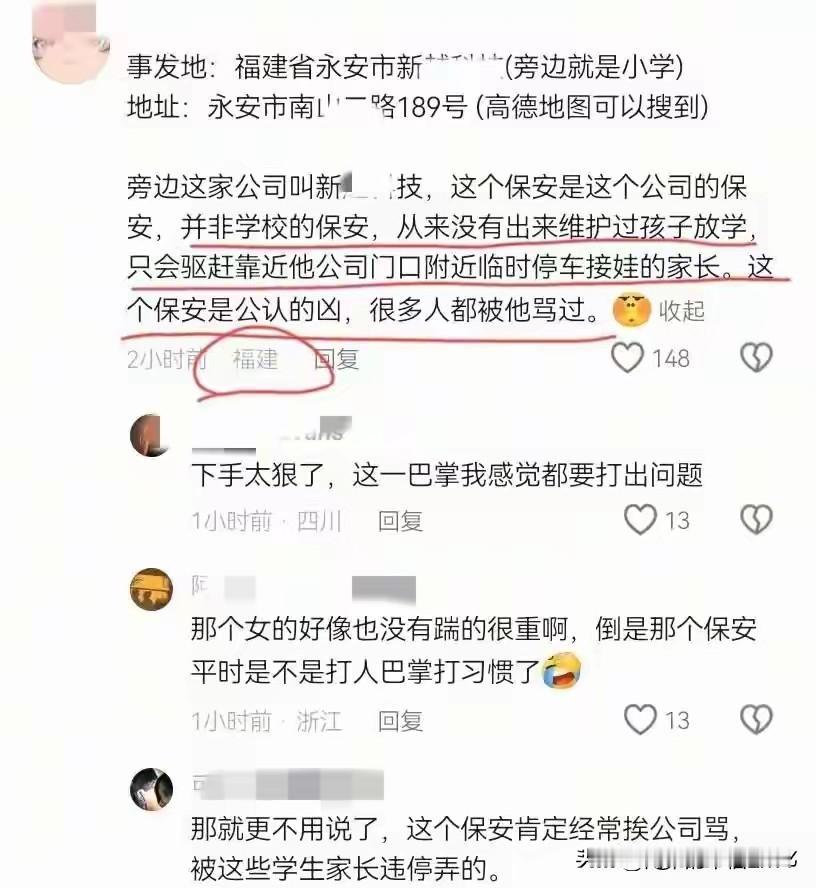Like the top comment with 148 likes

[628, 358]
